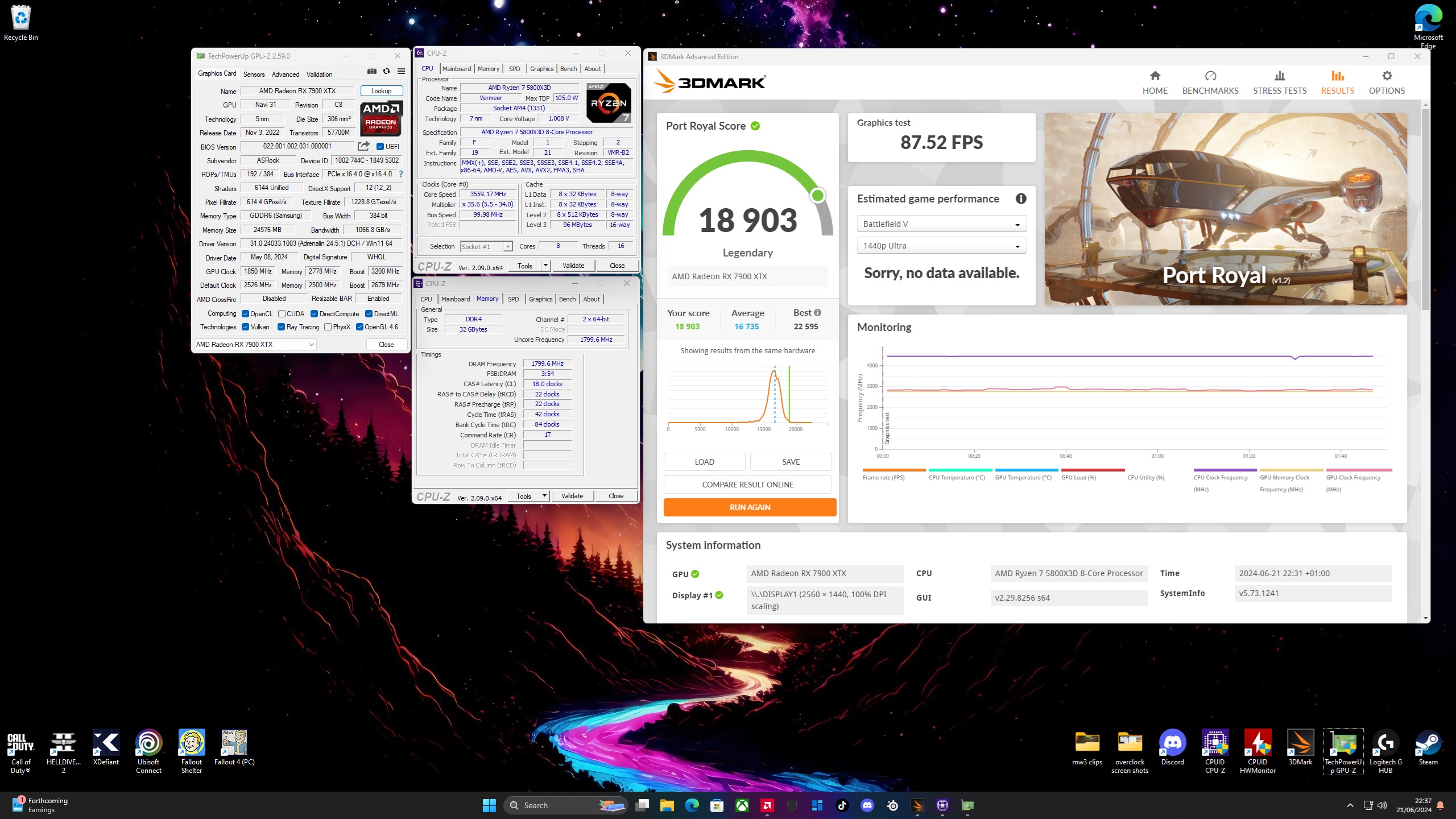1456x819 pixels.
Task: Open Steam desktop shortcut
Action: 1428,748
